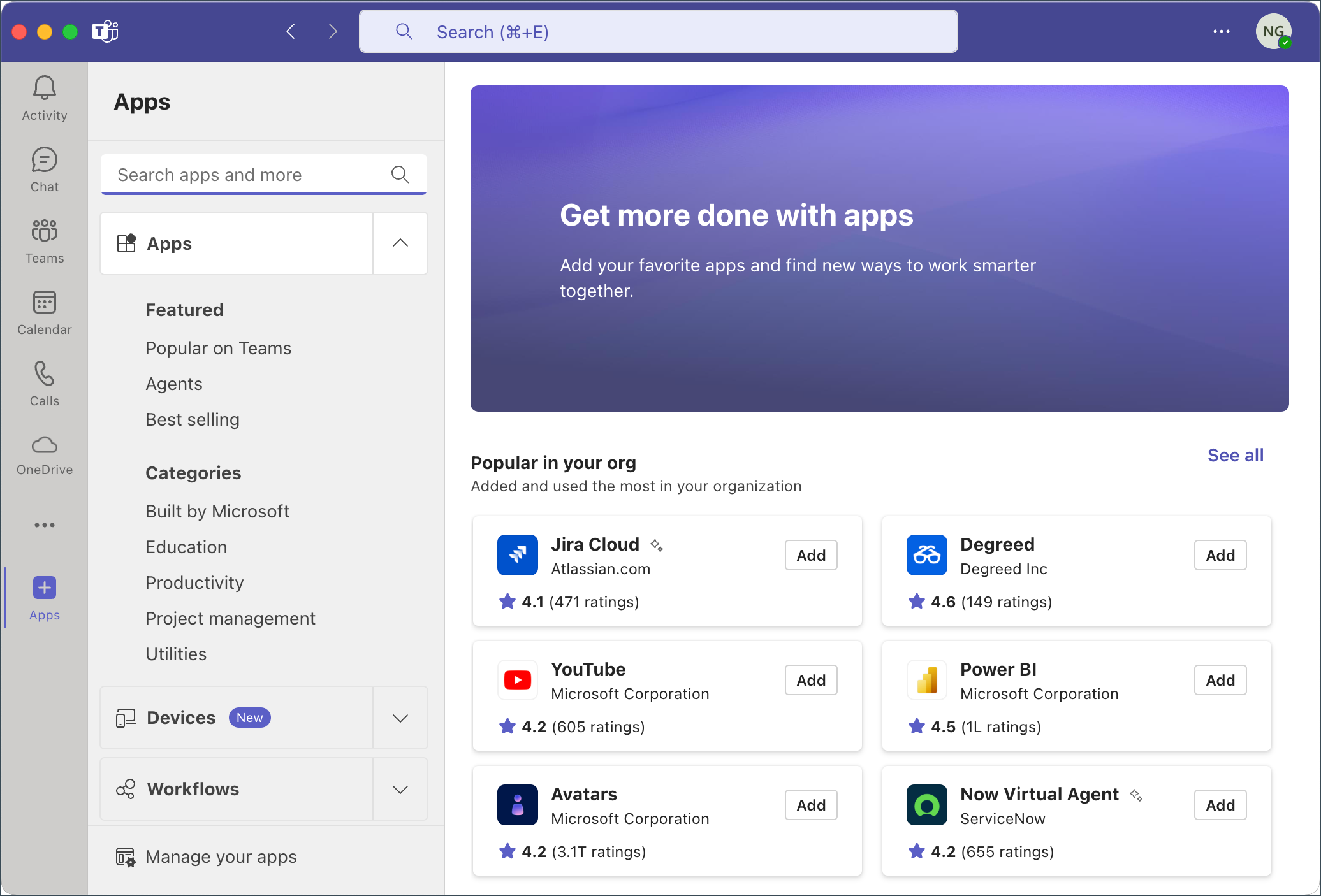Image resolution: width=1321 pixels, height=896 pixels.
Task: Open the NG profile avatar
Action: pyautogui.click(x=1273, y=31)
